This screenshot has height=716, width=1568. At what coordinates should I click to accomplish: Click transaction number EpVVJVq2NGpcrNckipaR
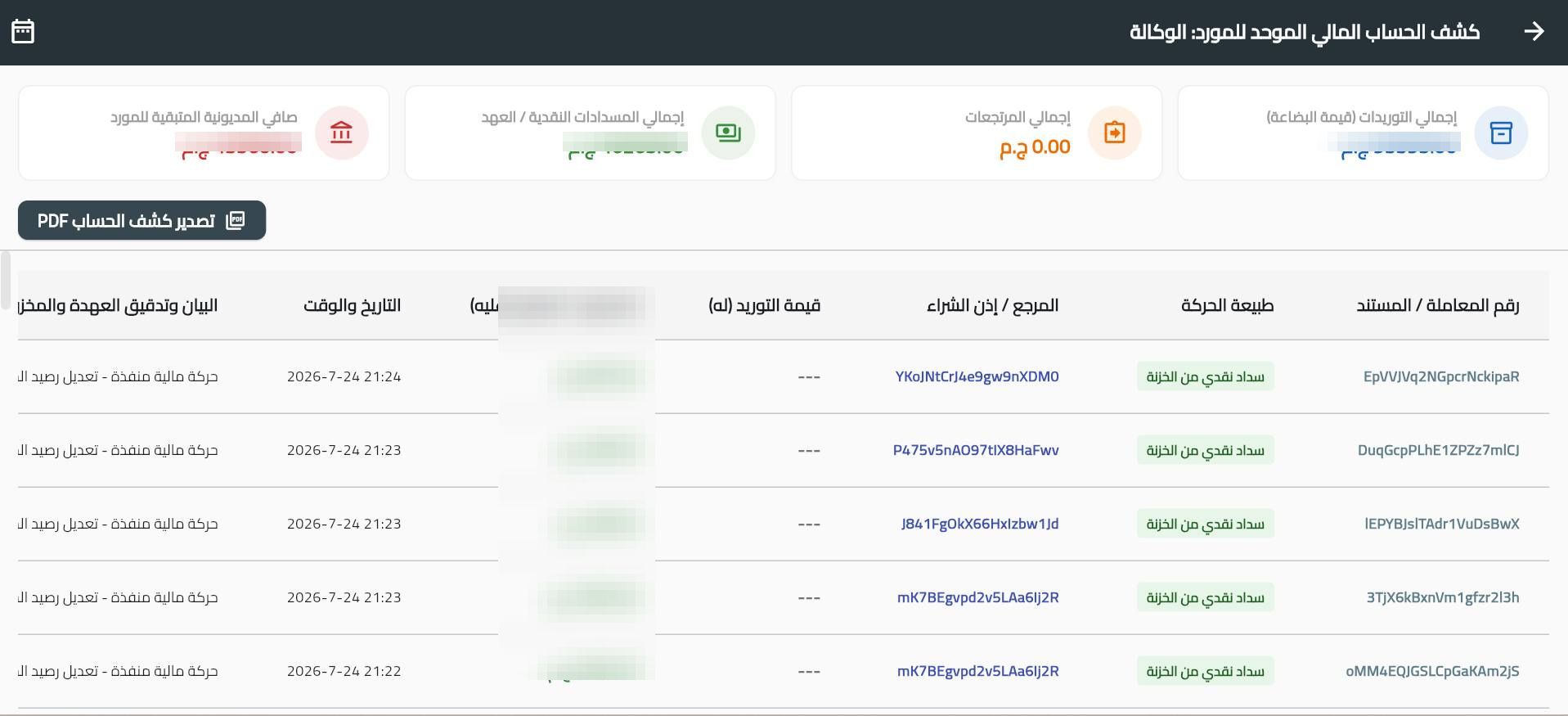[x=1441, y=376]
